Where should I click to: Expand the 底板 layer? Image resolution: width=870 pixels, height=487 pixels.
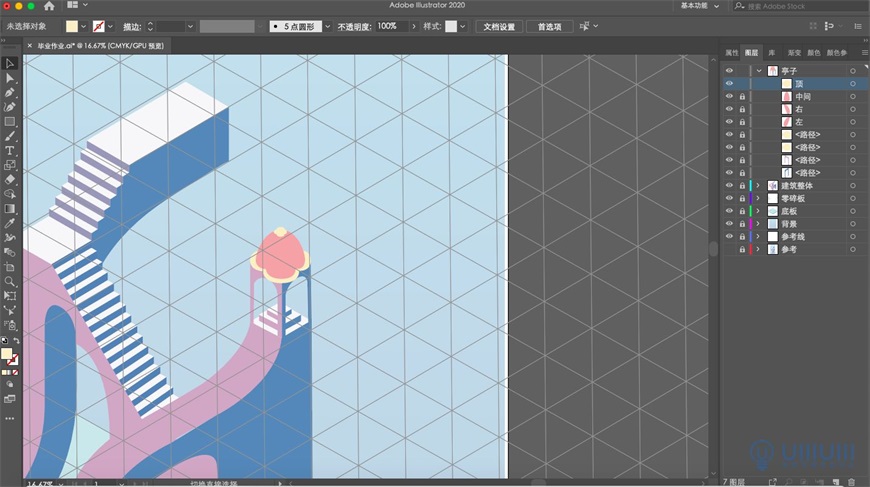(758, 211)
